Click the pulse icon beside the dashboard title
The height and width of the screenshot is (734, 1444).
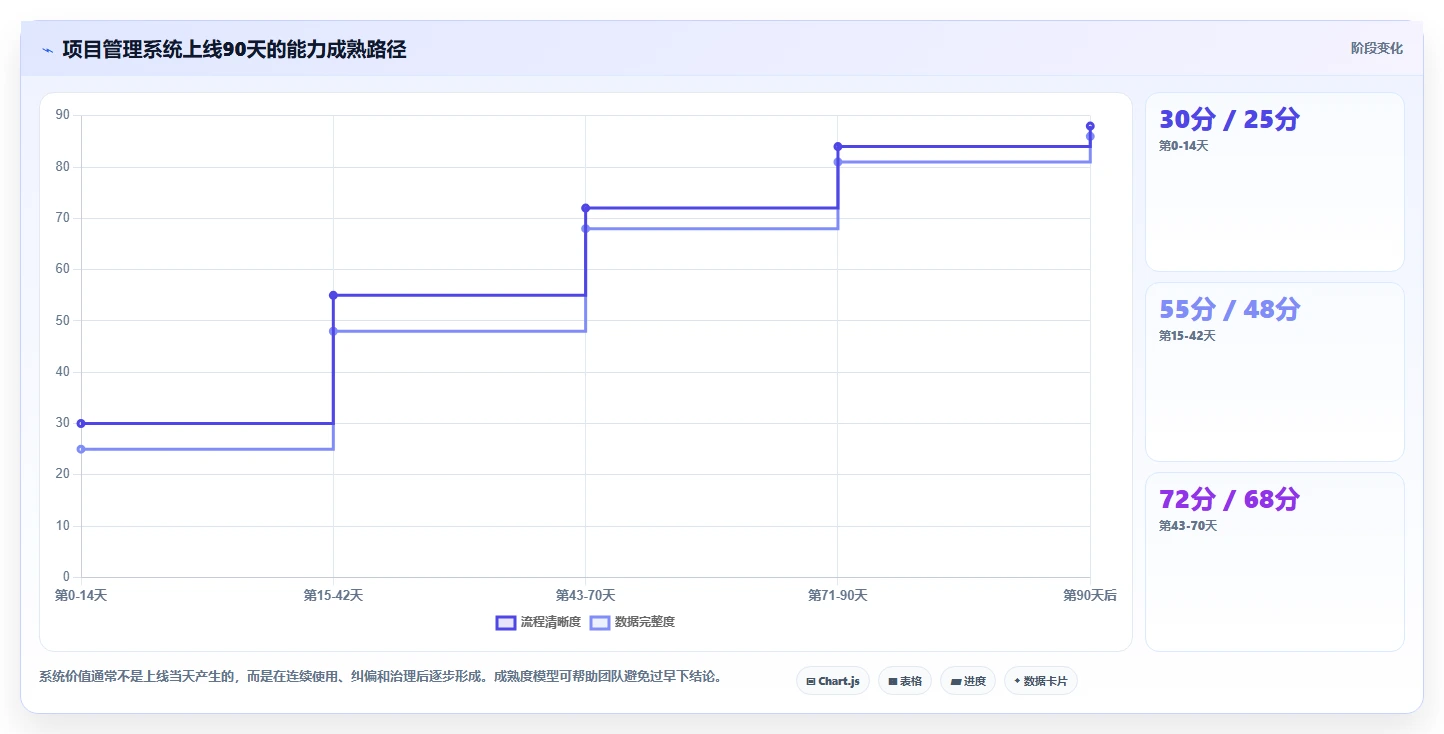point(47,50)
